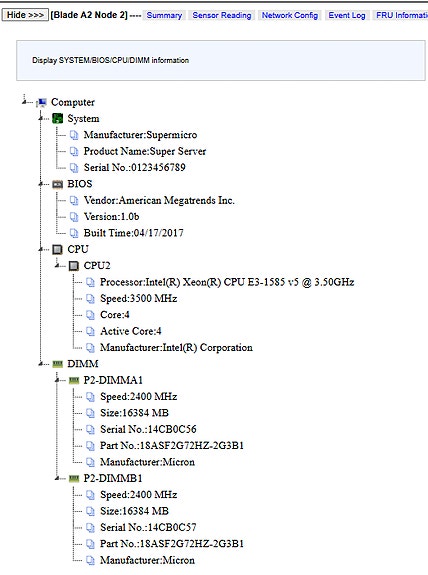This screenshot has height=575, width=428.
Task: Go to the Event Log tab
Action: (347, 15)
